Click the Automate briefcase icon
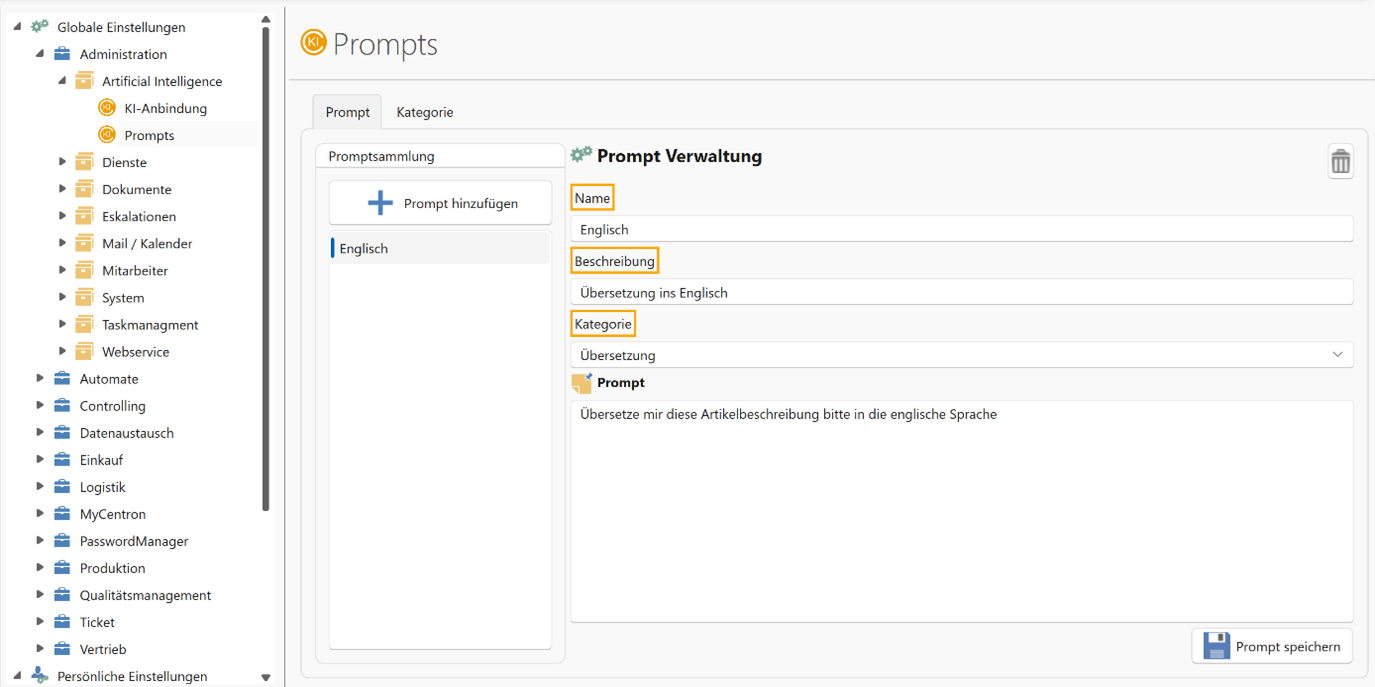 62,379
